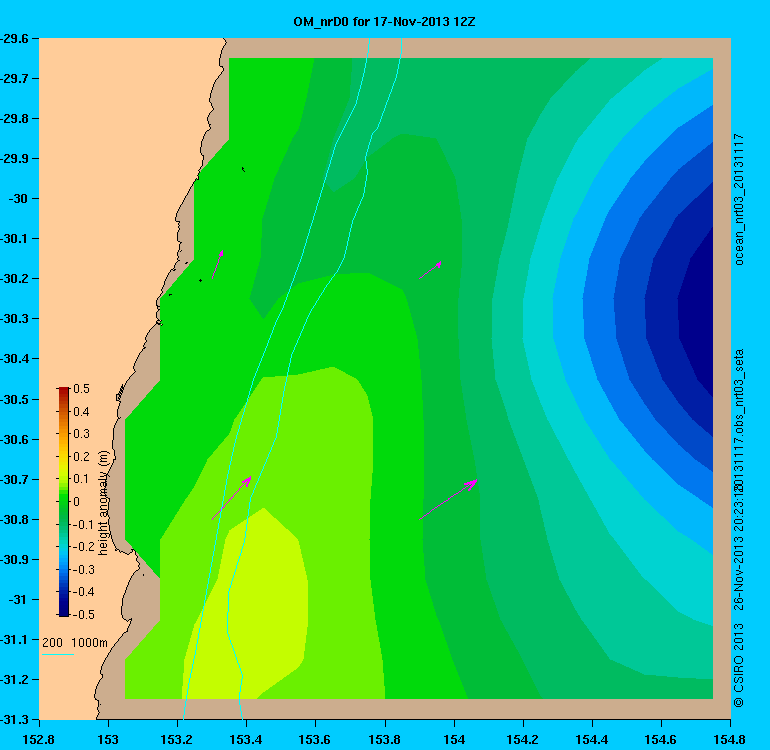Viewport: 770px width, 750px height.
Task: Select latitude axis label -30.7
Action: [14, 479]
